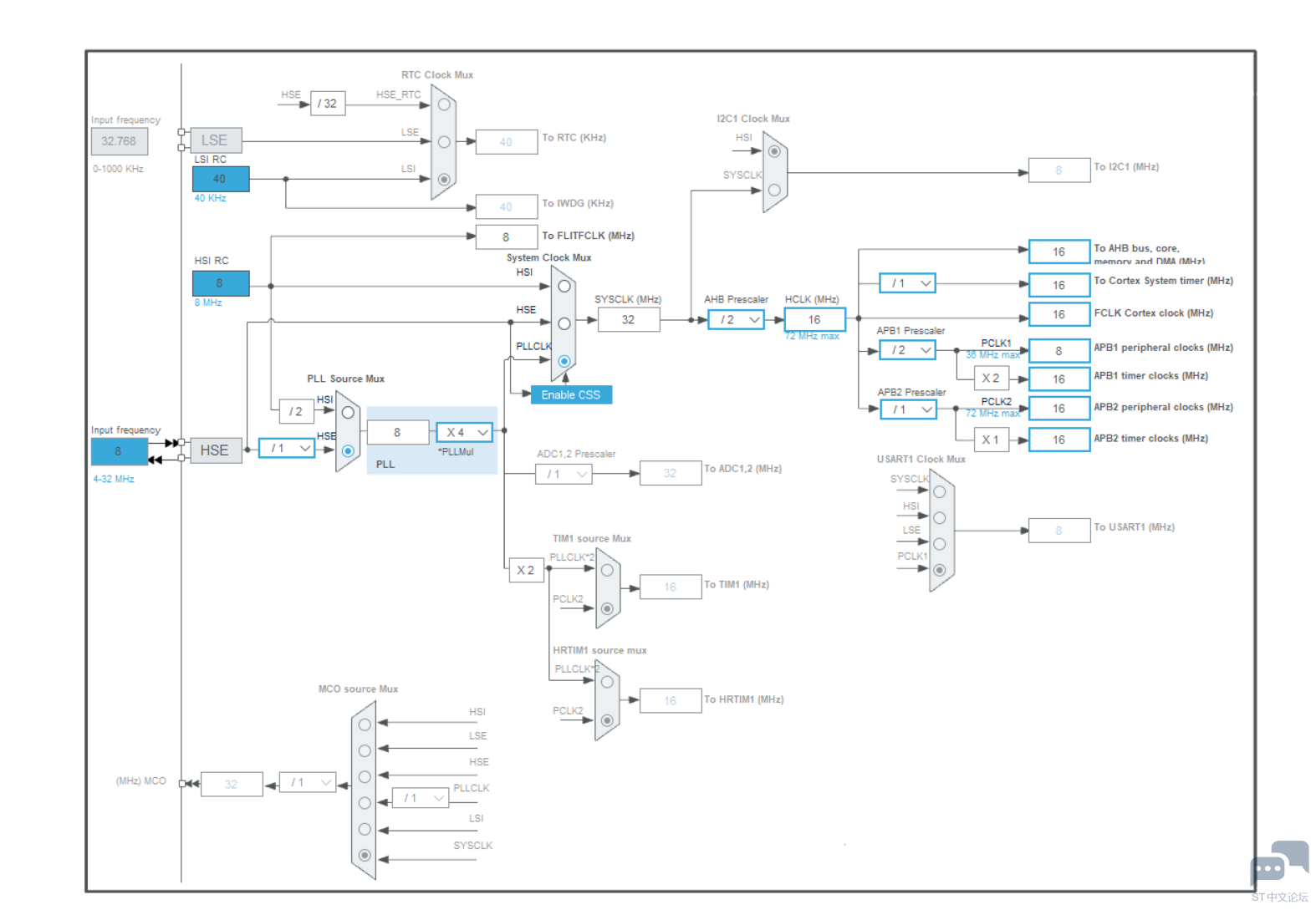This screenshot has width=1316, height=910.
Task: Select HSI in the System Clock Mux
Action: tap(564, 287)
